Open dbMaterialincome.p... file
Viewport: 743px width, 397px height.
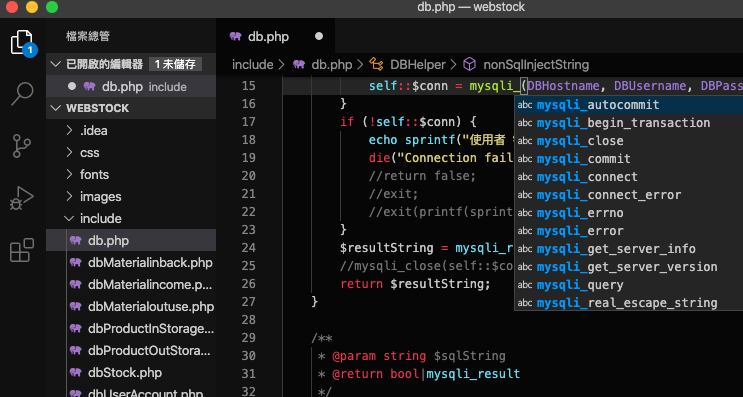click(131, 284)
